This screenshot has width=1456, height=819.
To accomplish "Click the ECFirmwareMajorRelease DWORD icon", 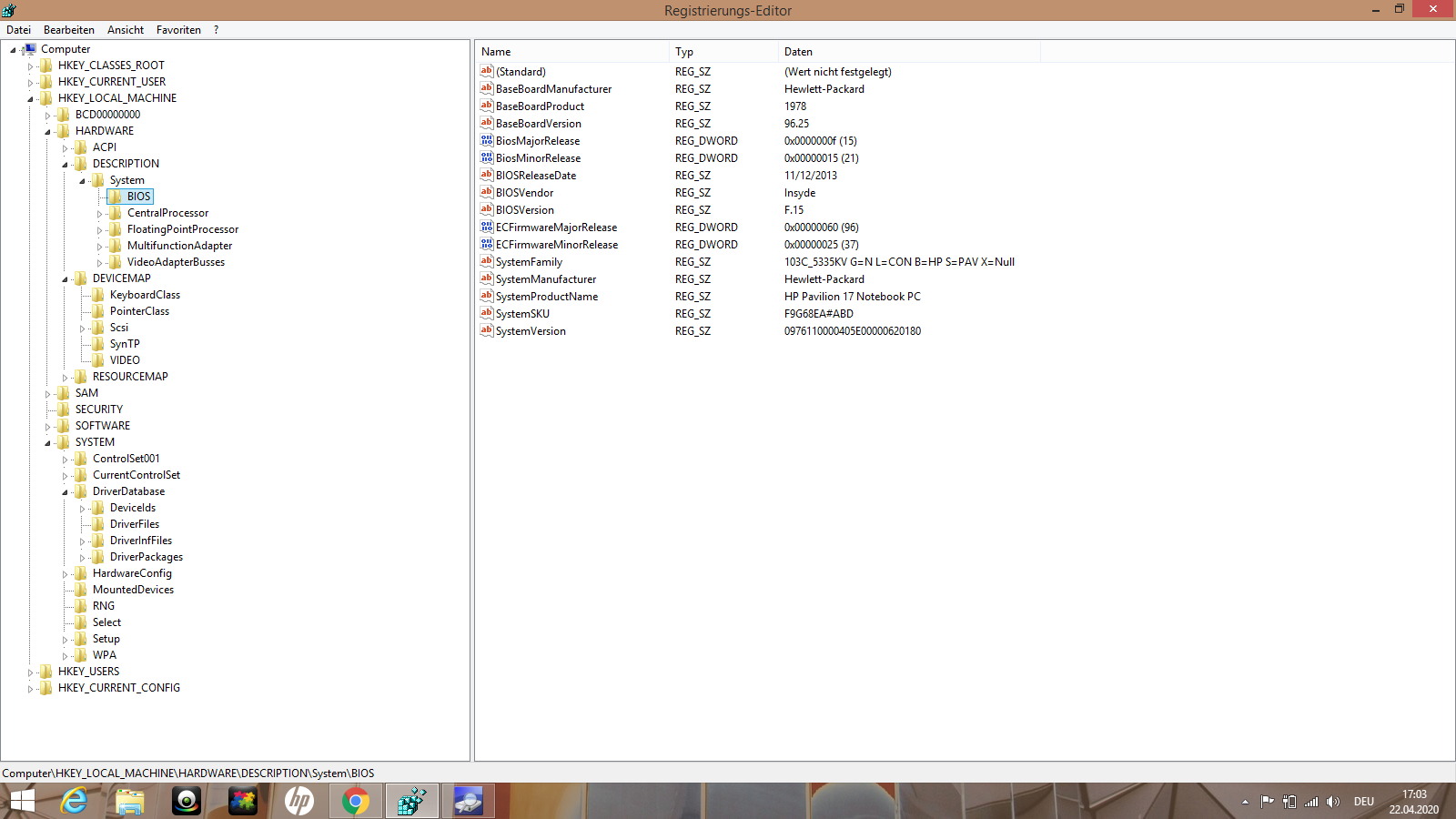I will click(487, 227).
